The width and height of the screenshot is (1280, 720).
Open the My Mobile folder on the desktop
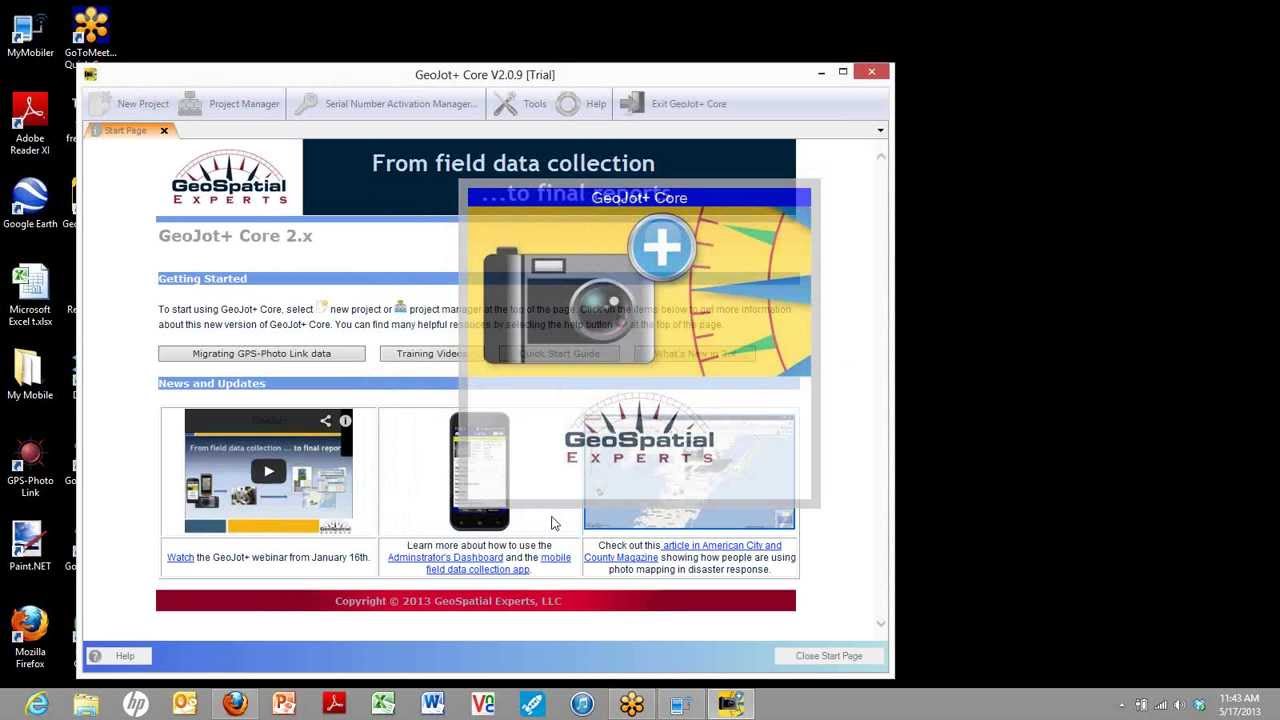[30, 375]
